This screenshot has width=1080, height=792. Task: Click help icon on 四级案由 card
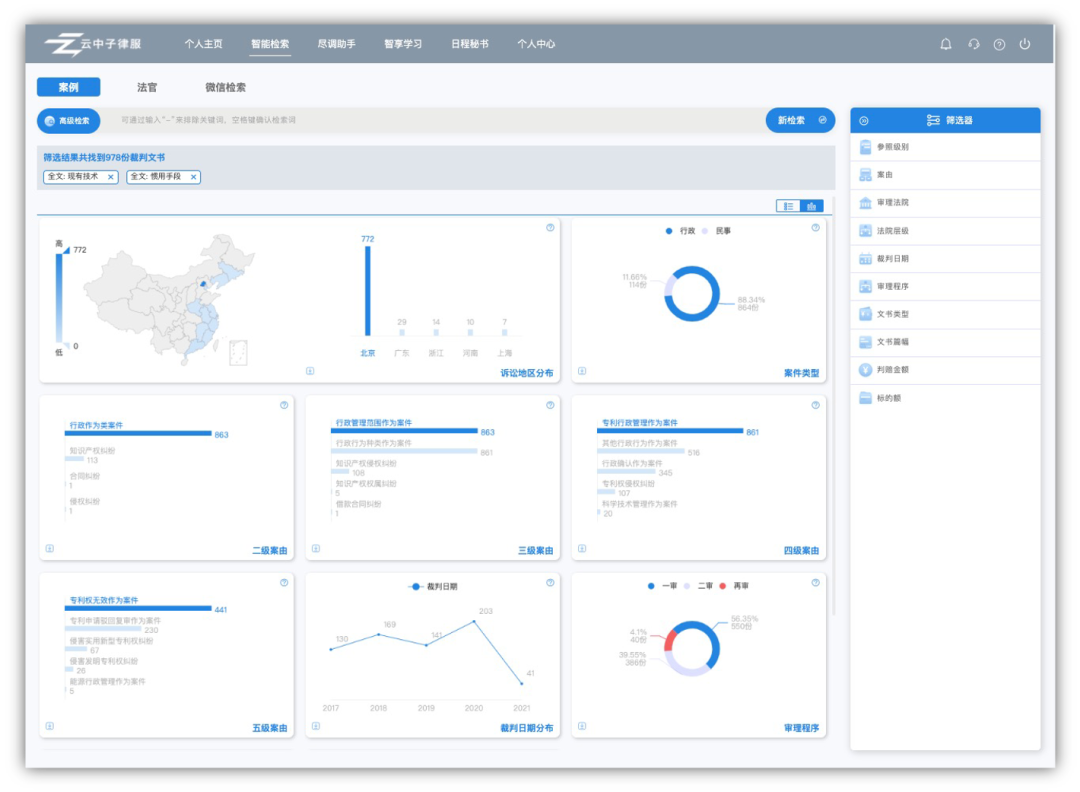pos(816,406)
